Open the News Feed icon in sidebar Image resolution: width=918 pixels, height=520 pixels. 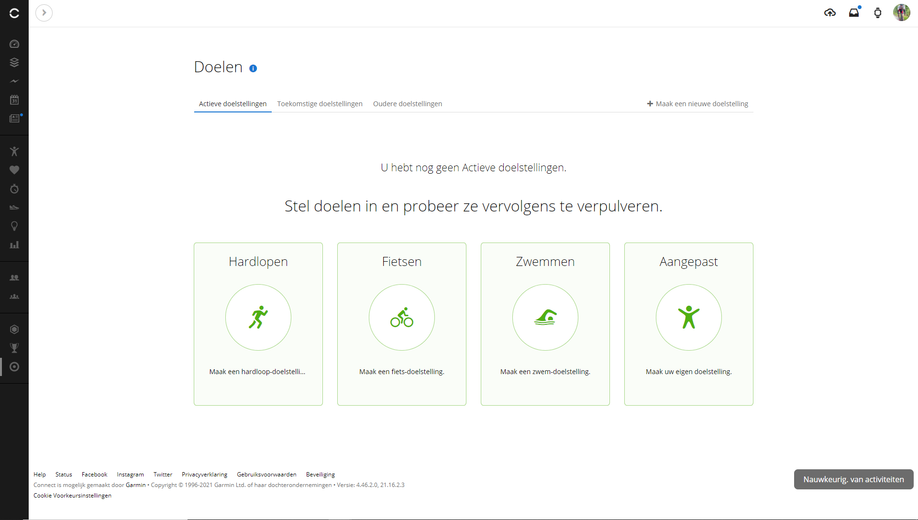(15, 118)
